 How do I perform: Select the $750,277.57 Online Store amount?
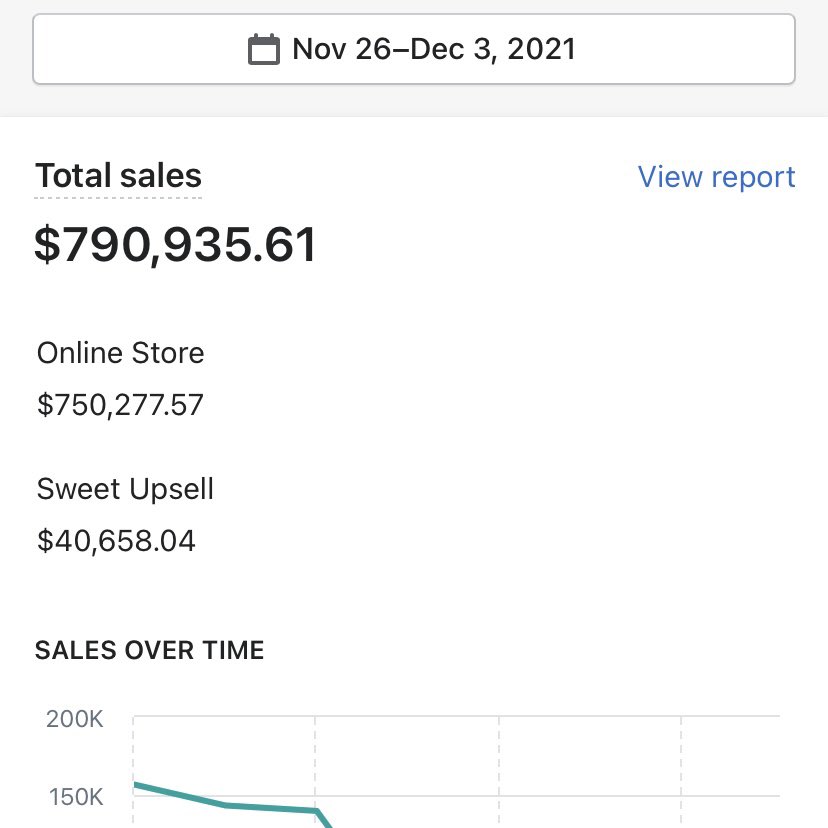coord(120,405)
